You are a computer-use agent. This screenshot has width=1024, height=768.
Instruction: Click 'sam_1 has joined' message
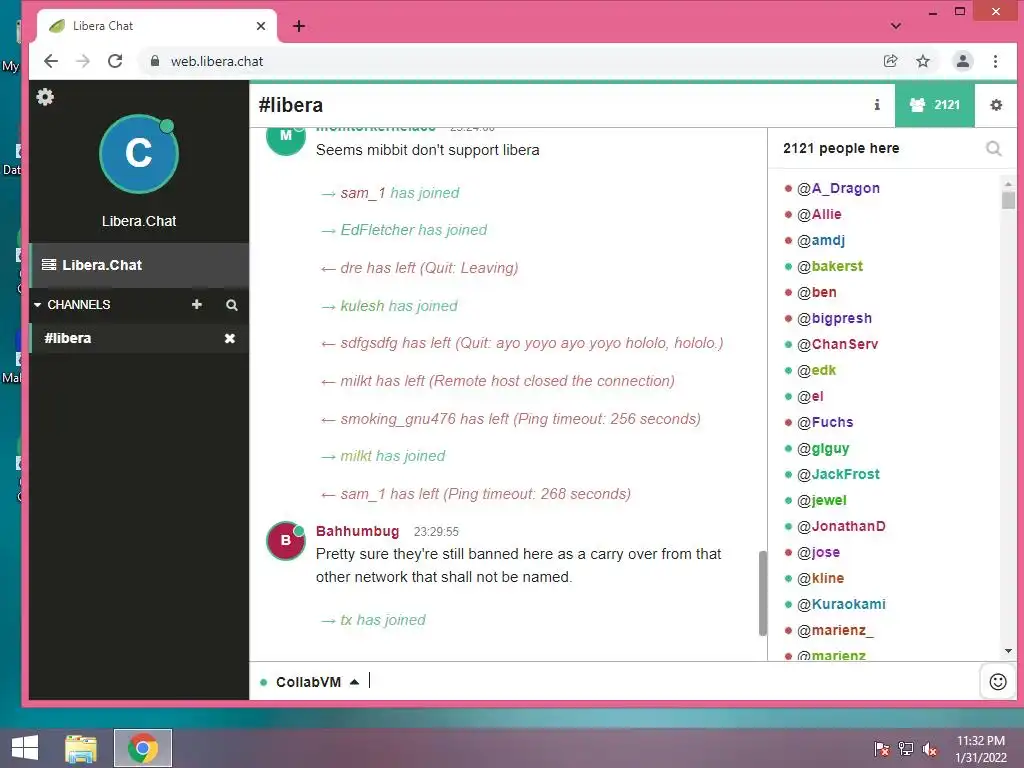pyautogui.click(x=399, y=193)
